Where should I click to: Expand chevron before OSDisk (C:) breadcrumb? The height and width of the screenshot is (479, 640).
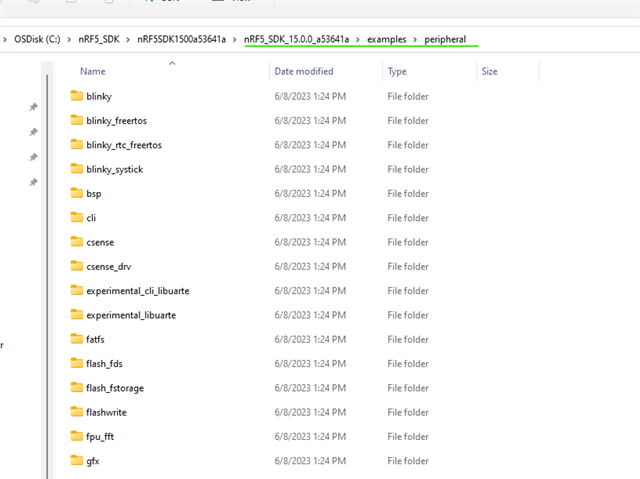click(5, 40)
